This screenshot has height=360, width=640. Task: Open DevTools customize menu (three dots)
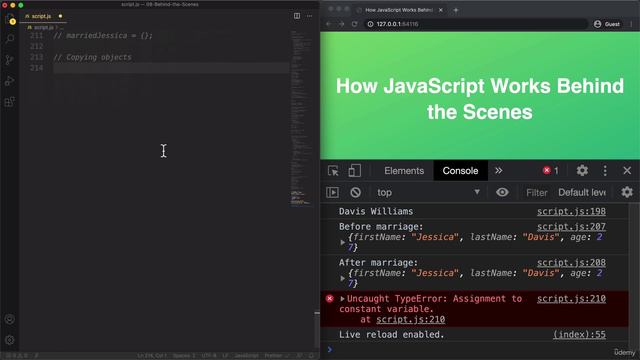pos(605,171)
